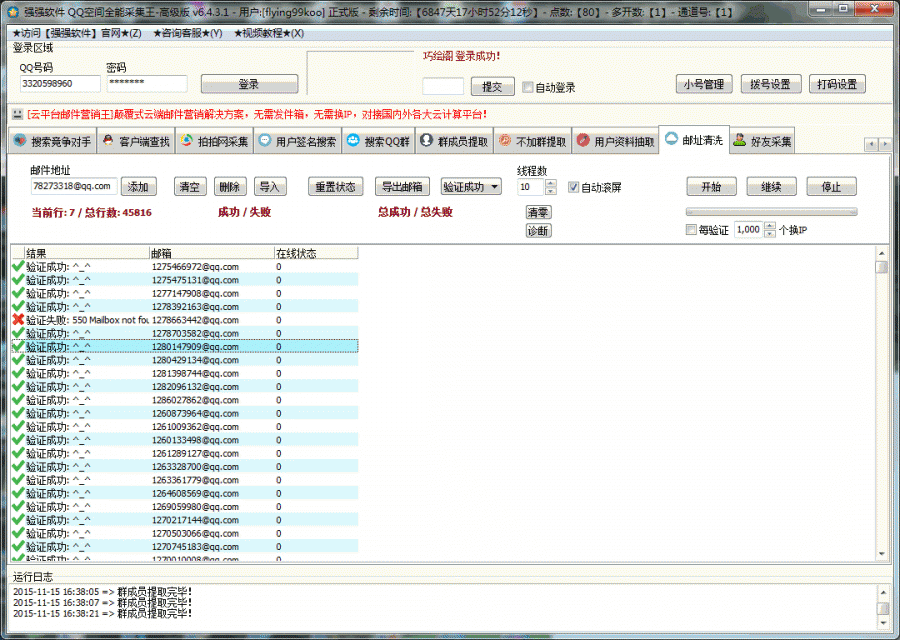Viewport: 900px width, 640px height.
Task: Open the ★视频教程★(X) menu
Action: 269,33
